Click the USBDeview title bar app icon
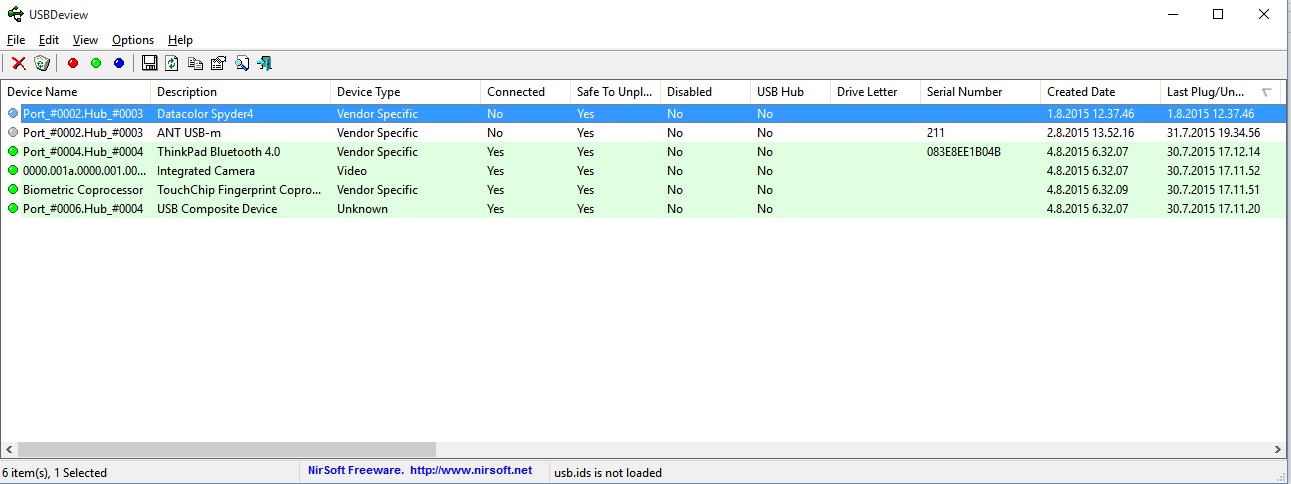 coord(15,15)
